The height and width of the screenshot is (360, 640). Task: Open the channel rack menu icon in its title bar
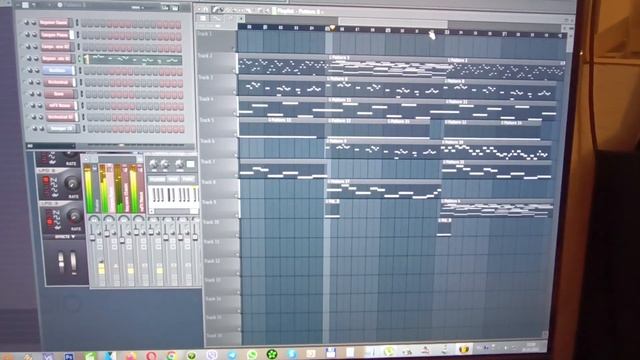click(25, 5)
